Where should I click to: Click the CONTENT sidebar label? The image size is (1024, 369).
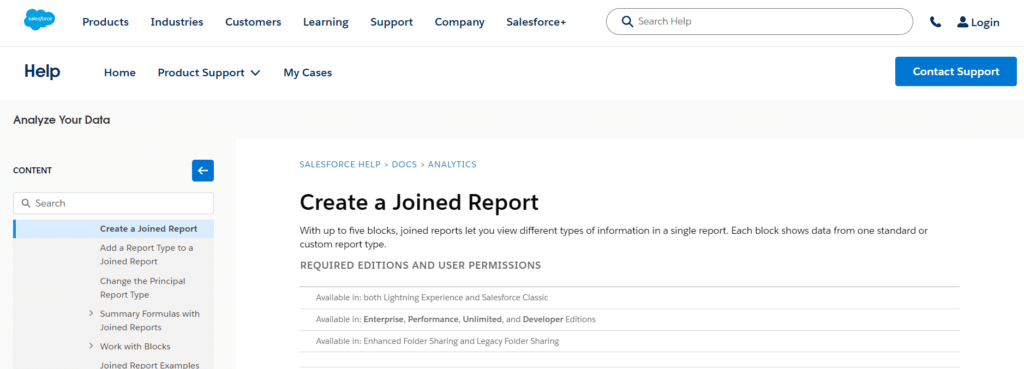pos(33,170)
